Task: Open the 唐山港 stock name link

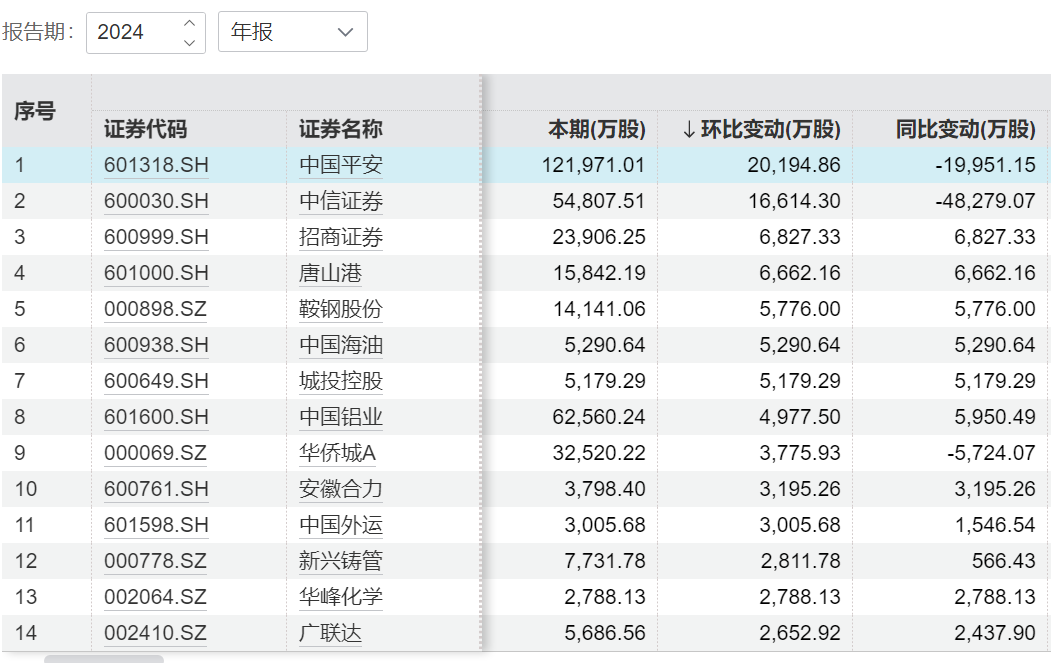Action: (330, 273)
